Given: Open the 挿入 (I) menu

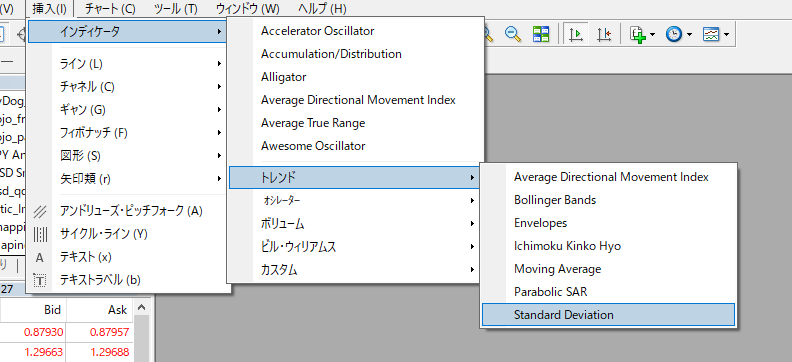Looking at the screenshot, I should pos(49,9).
